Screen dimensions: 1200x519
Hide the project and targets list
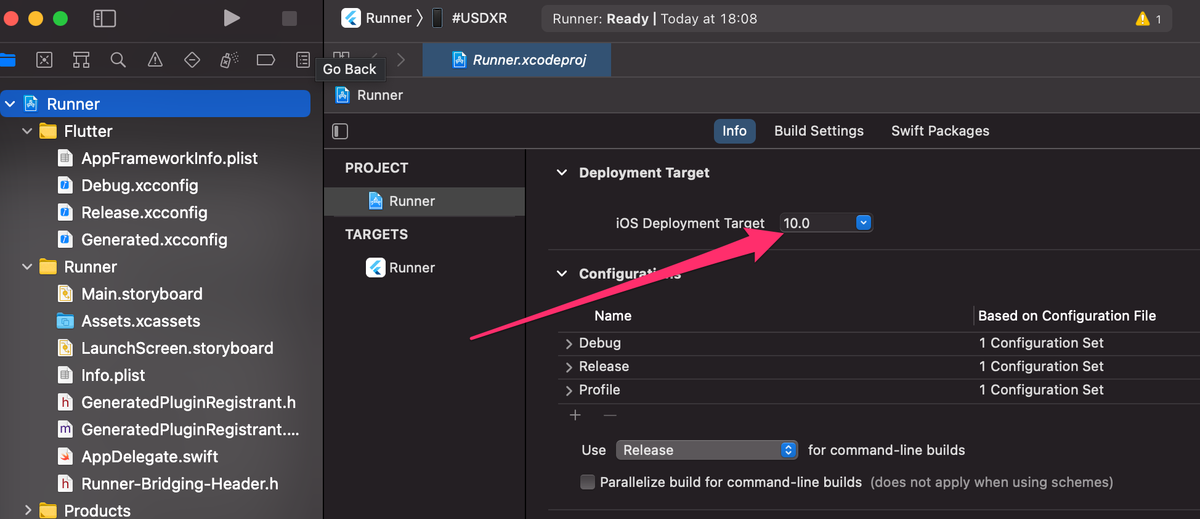point(340,131)
